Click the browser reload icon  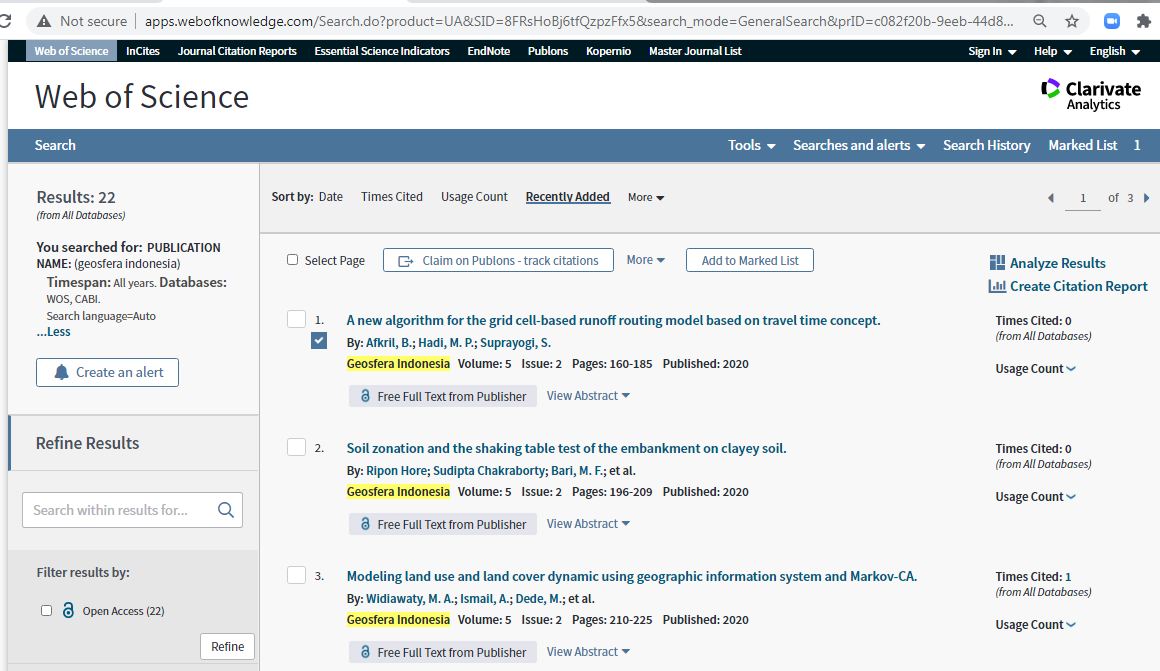coord(5,21)
